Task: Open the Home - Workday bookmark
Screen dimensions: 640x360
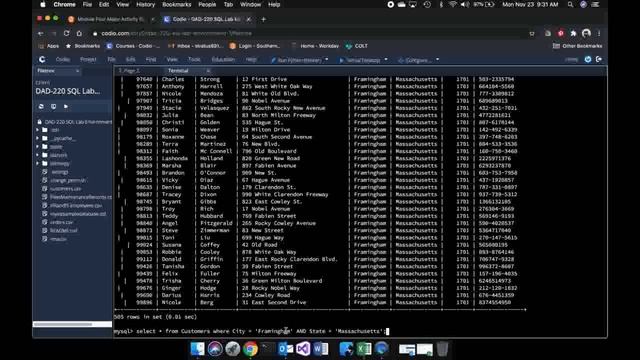Action: tap(315, 46)
